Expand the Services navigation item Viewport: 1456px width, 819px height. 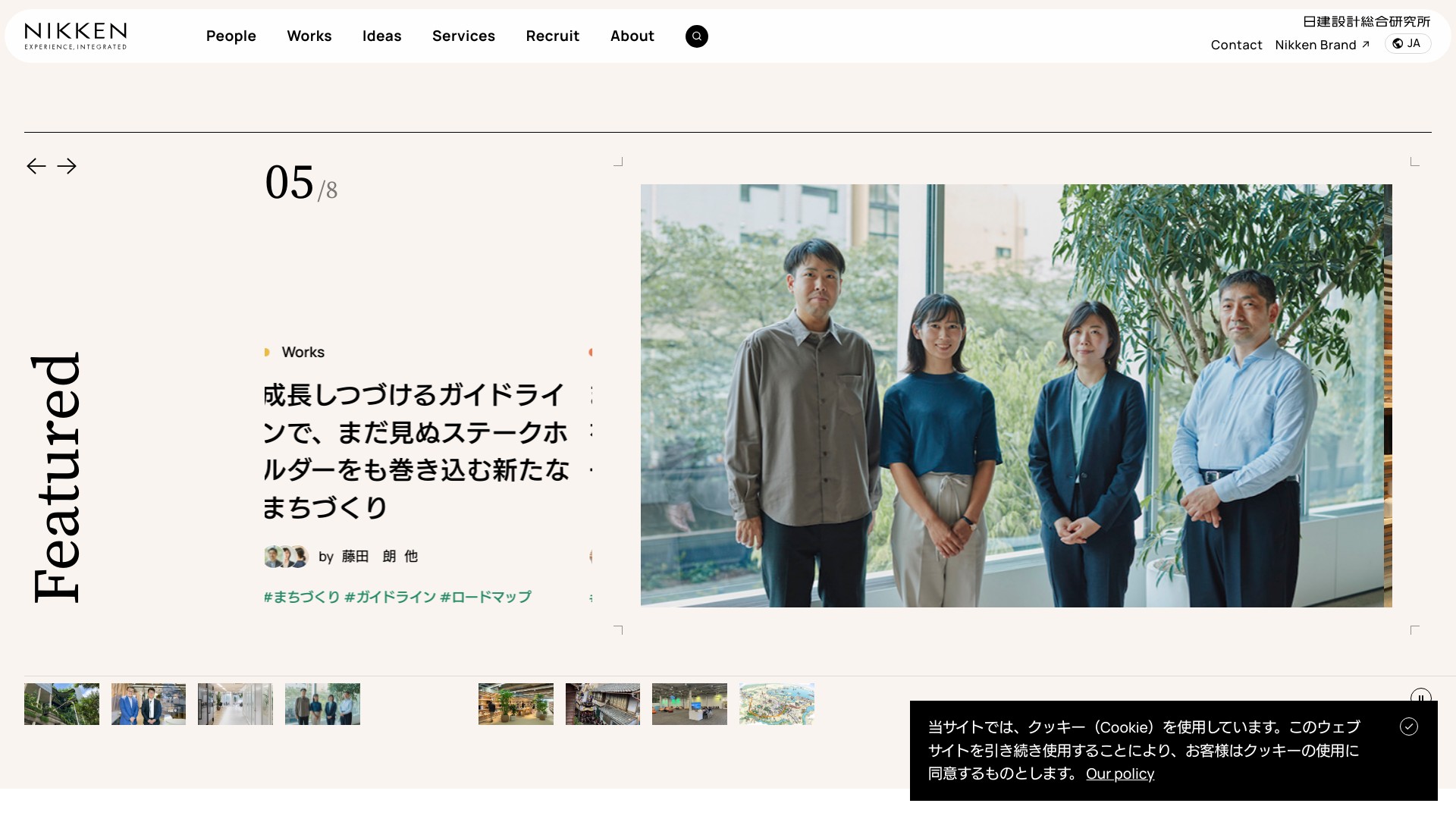(463, 36)
